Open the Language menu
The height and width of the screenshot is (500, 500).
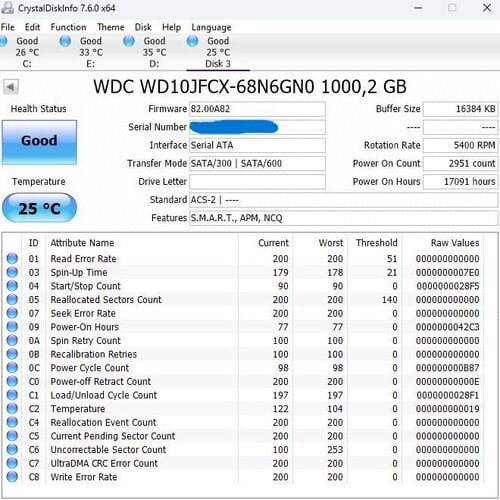pyautogui.click(x=211, y=27)
